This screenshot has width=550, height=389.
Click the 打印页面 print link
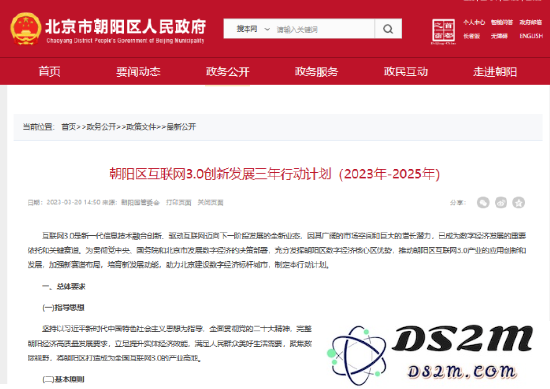point(179,202)
